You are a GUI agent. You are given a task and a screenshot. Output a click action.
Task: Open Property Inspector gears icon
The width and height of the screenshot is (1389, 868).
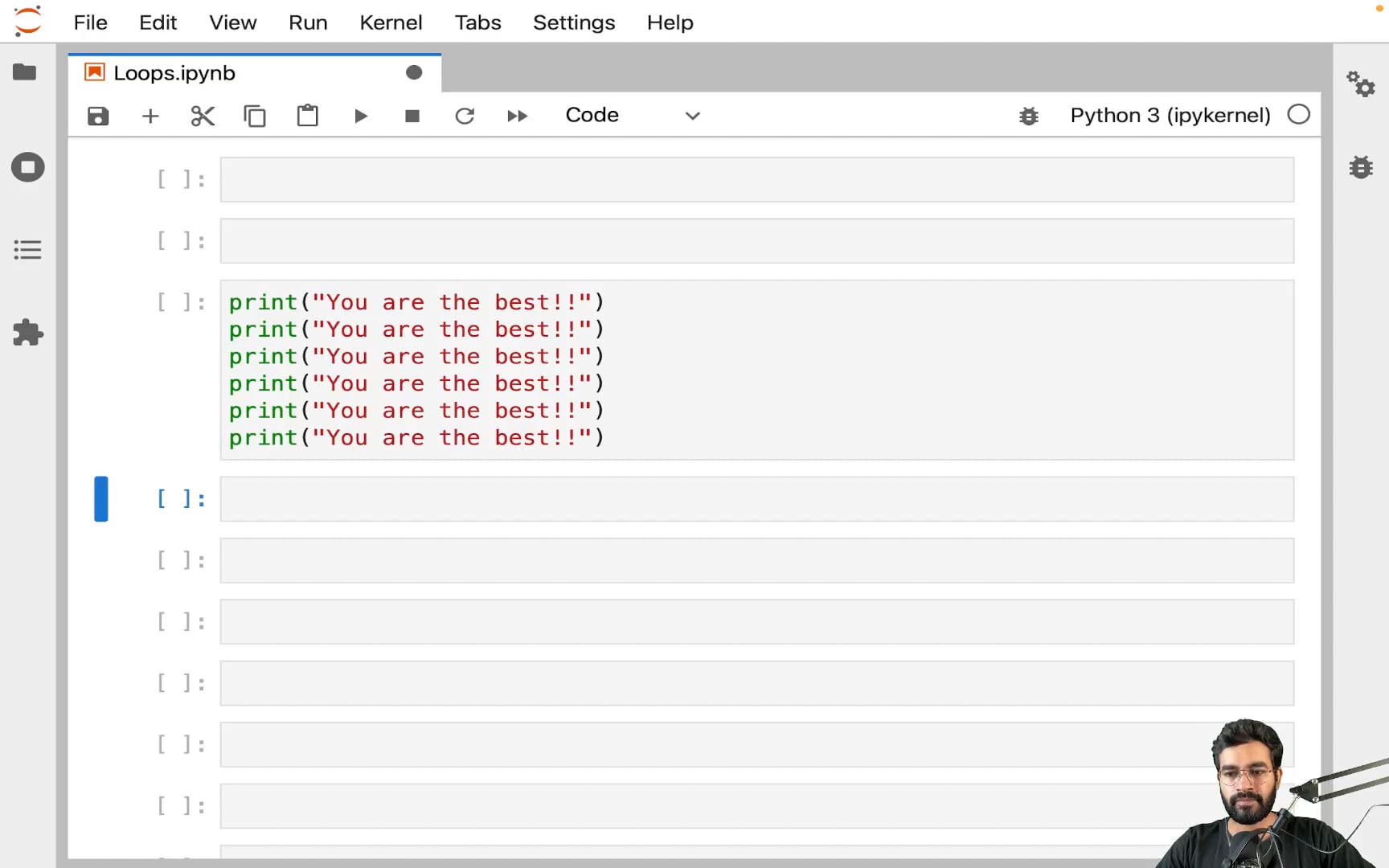pyautogui.click(x=1361, y=84)
